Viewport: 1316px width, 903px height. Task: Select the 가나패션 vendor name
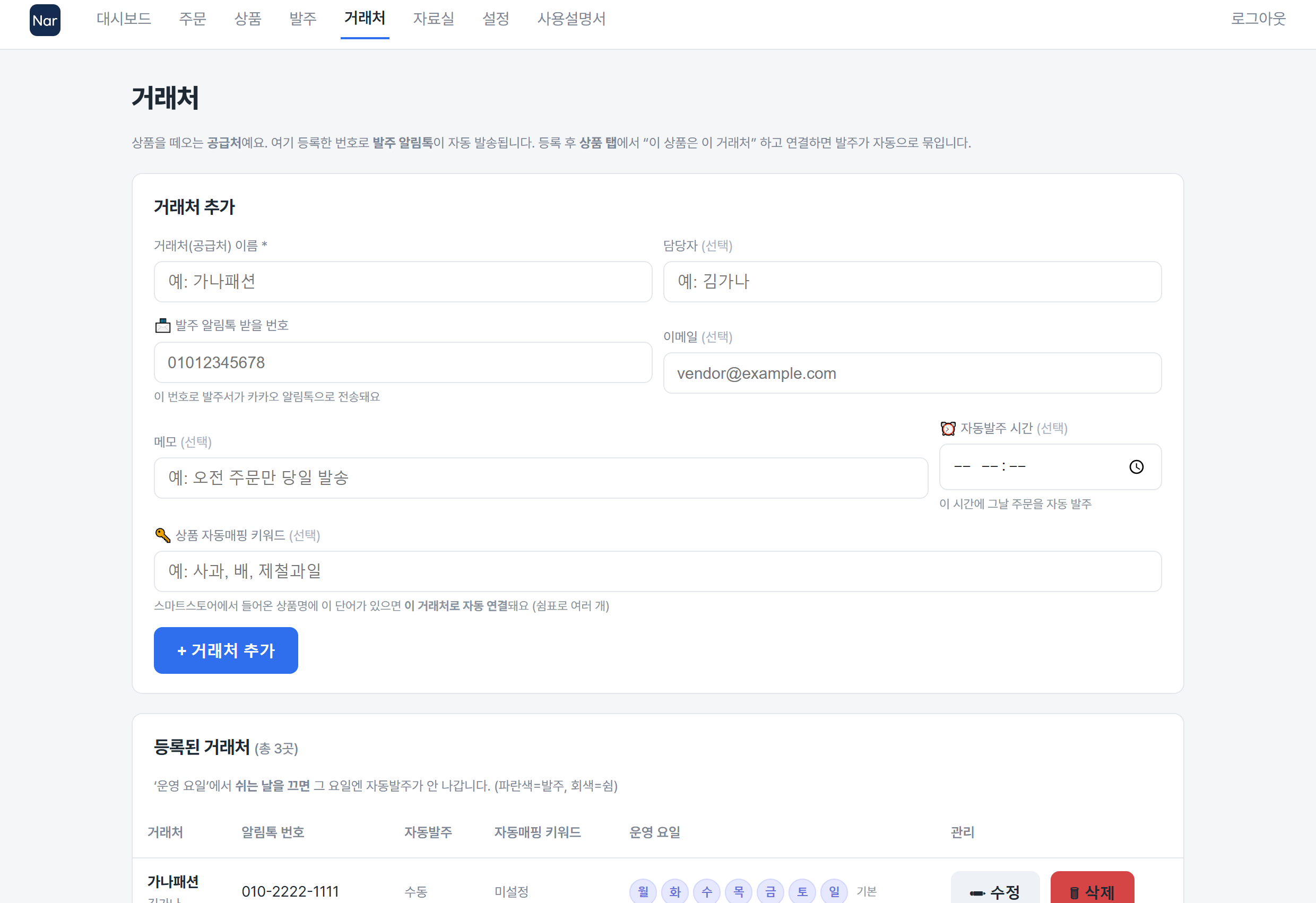pos(174,882)
